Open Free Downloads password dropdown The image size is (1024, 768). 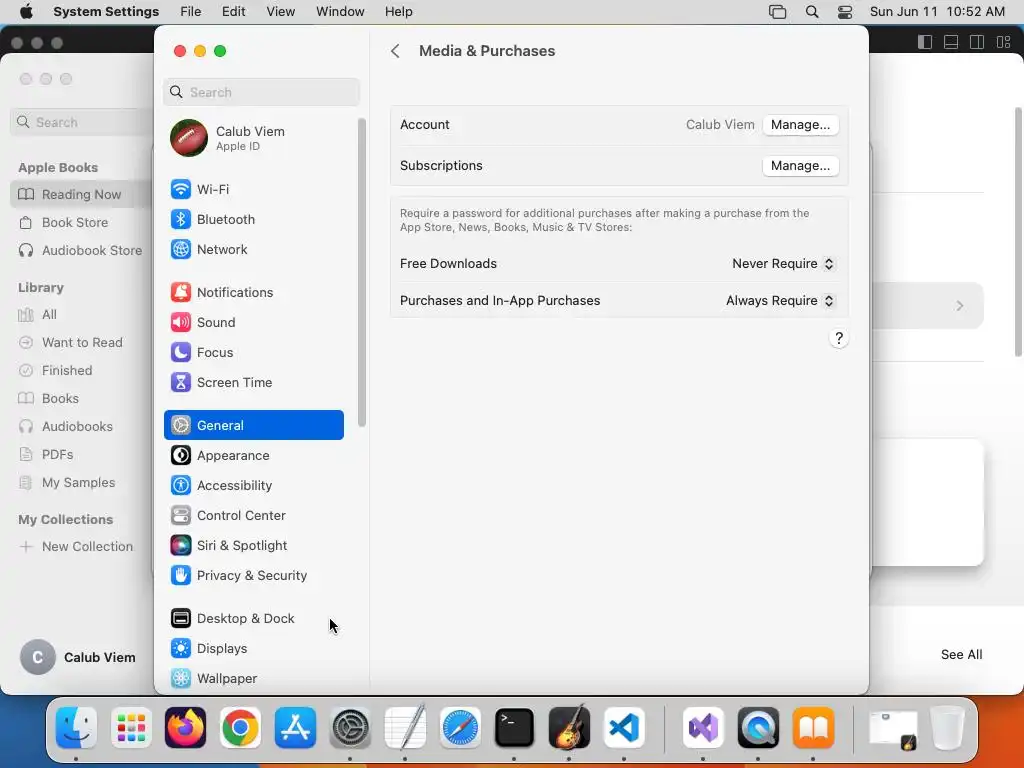pos(783,264)
